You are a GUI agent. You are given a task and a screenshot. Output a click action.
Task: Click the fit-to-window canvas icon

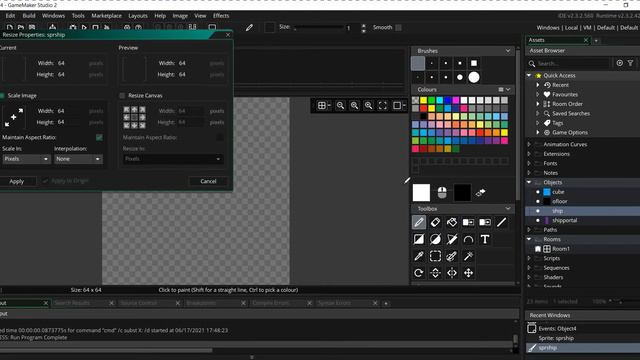[382, 106]
